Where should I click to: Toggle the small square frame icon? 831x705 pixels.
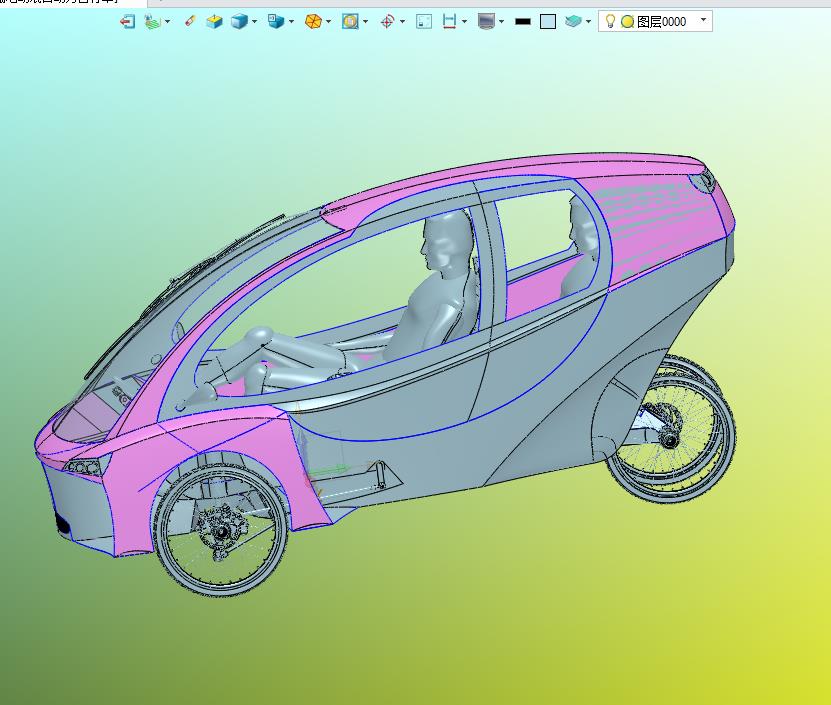(424, 21)
